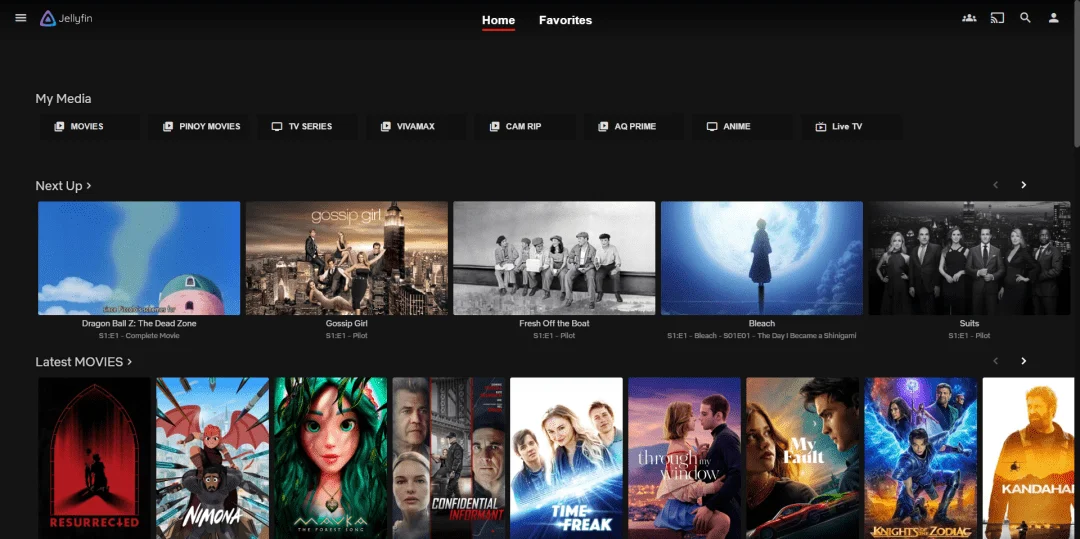Show next items in Latest MOVIES row

coord(1024,361)
